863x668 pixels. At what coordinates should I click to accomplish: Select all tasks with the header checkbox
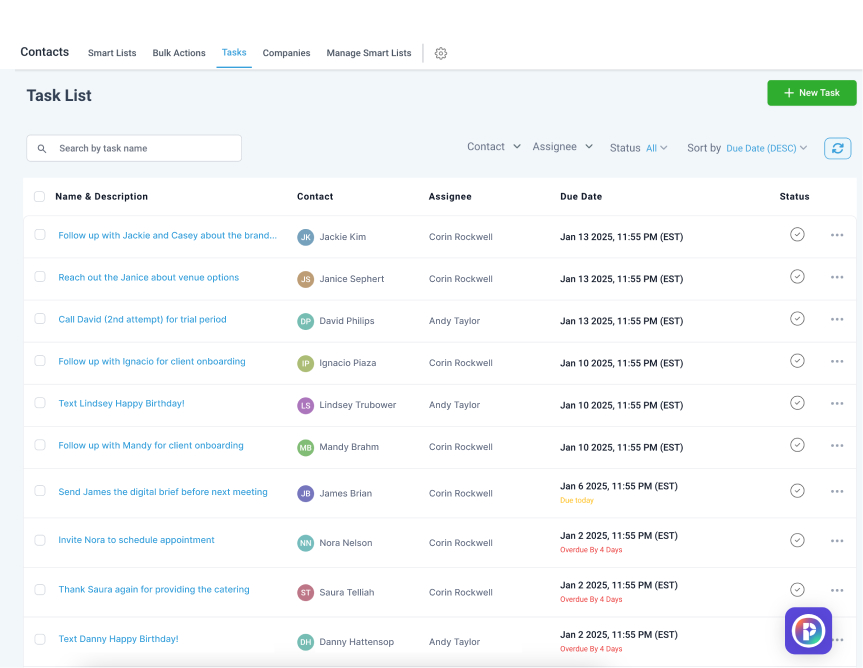pyautogui.click(x=40, y=196)
